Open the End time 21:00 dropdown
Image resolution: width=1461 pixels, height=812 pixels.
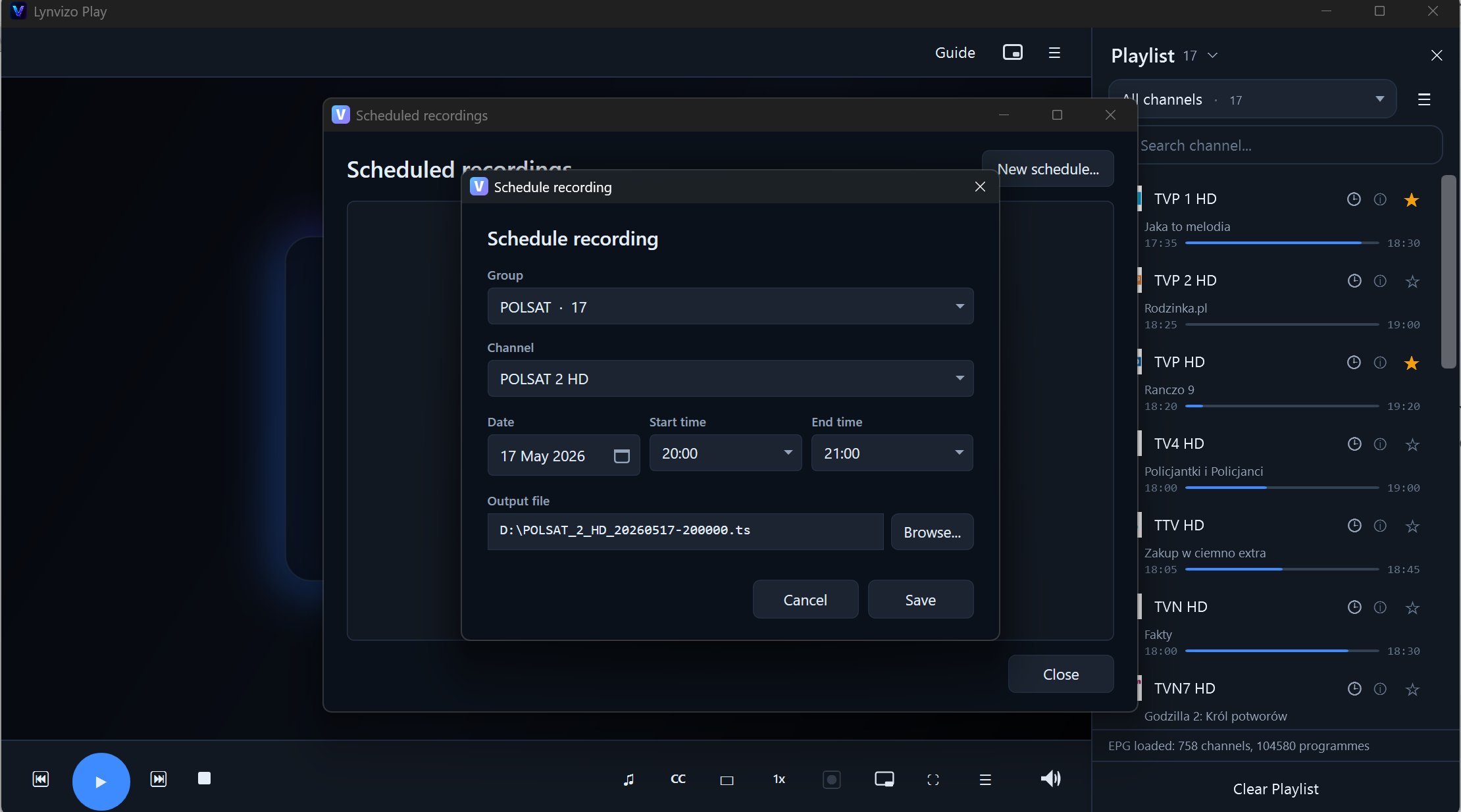pos(892,453)
